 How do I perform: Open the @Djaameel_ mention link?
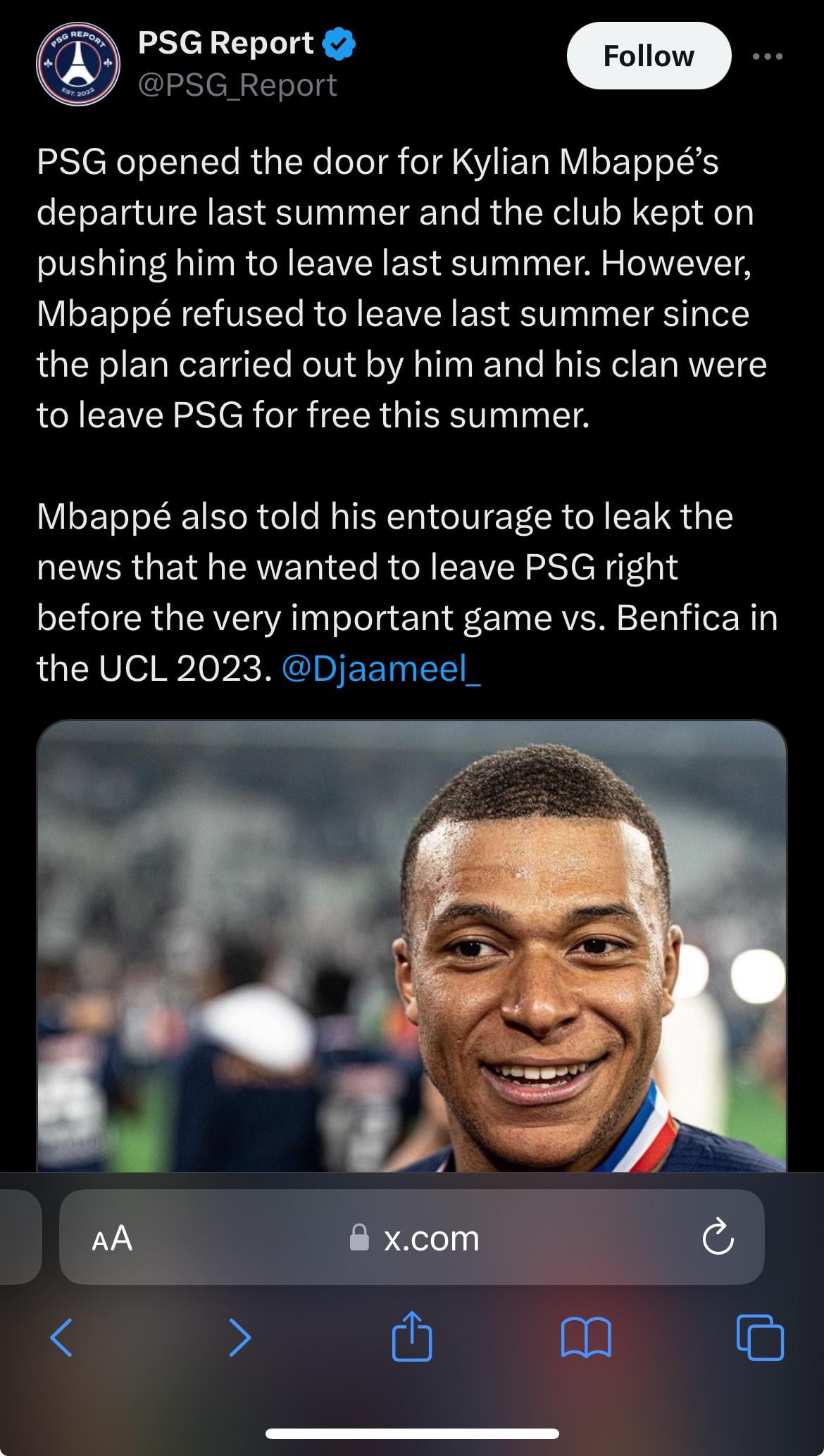pyautogui.click(x=381, y=668)
